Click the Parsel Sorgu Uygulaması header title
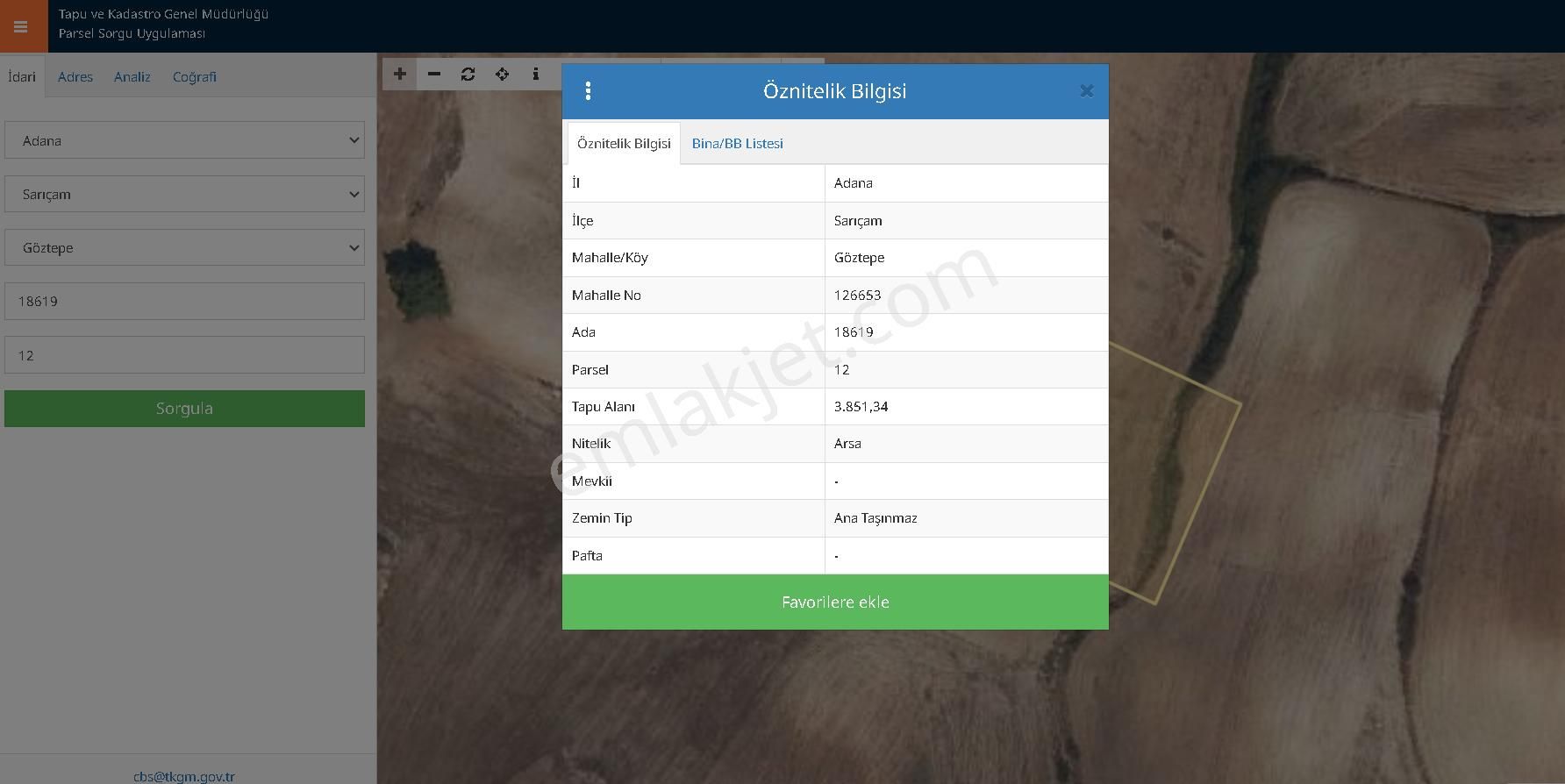Viewport: 1565px width, 784px height. pos(132,33)
